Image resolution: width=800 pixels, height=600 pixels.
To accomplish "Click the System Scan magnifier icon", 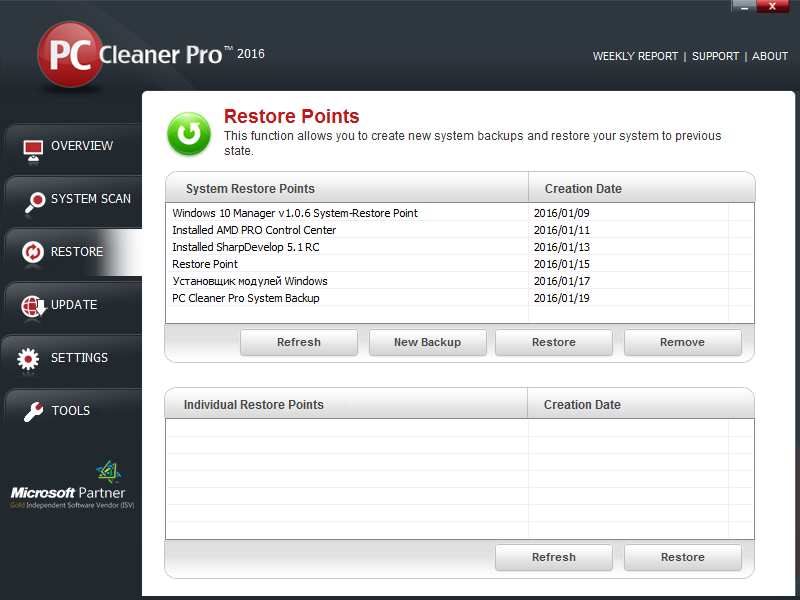I will 35,202.
